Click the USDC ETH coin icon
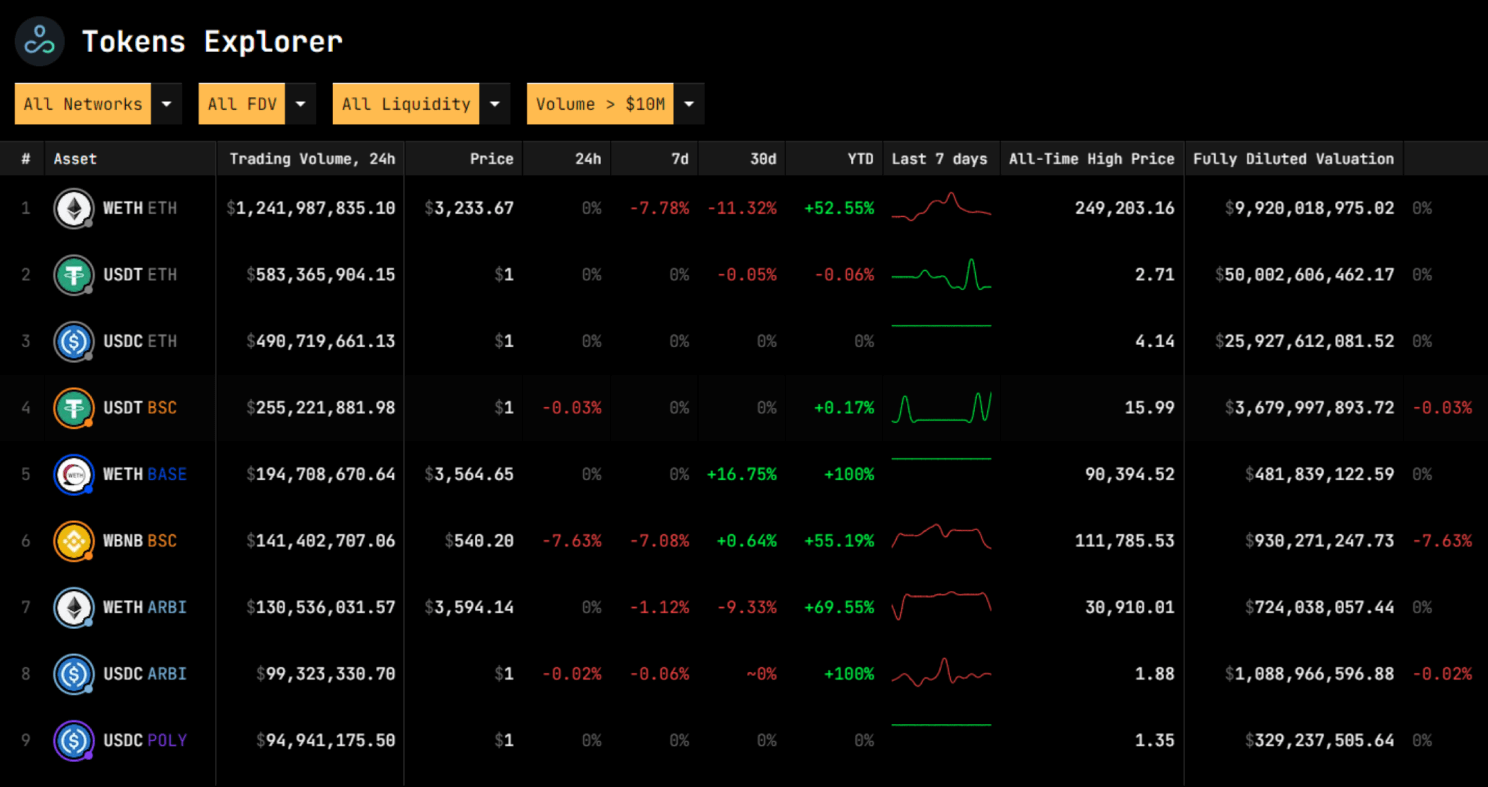The image size is (1488, 787). (73, 341)
